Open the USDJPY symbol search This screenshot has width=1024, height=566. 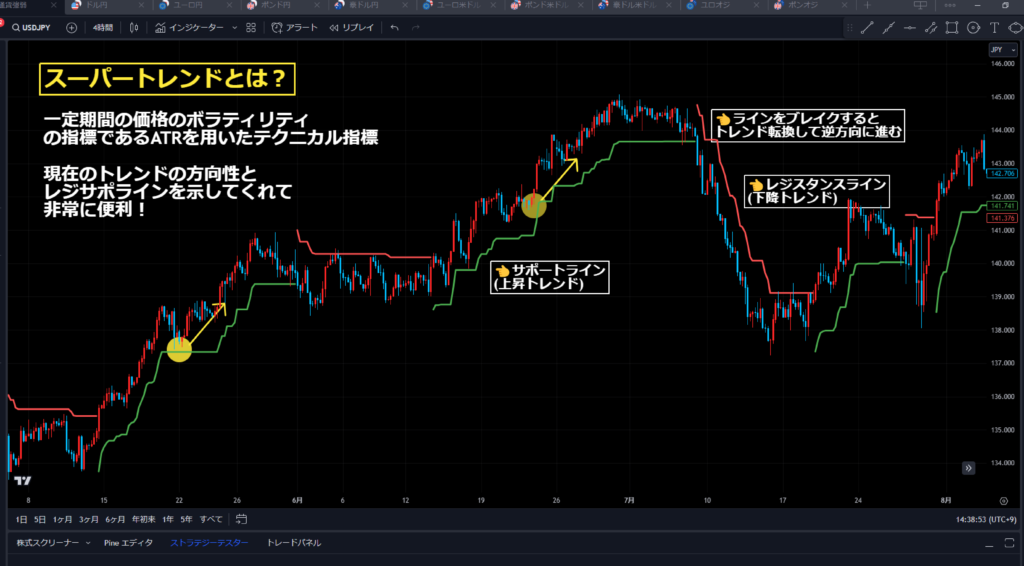coord(31,28)
